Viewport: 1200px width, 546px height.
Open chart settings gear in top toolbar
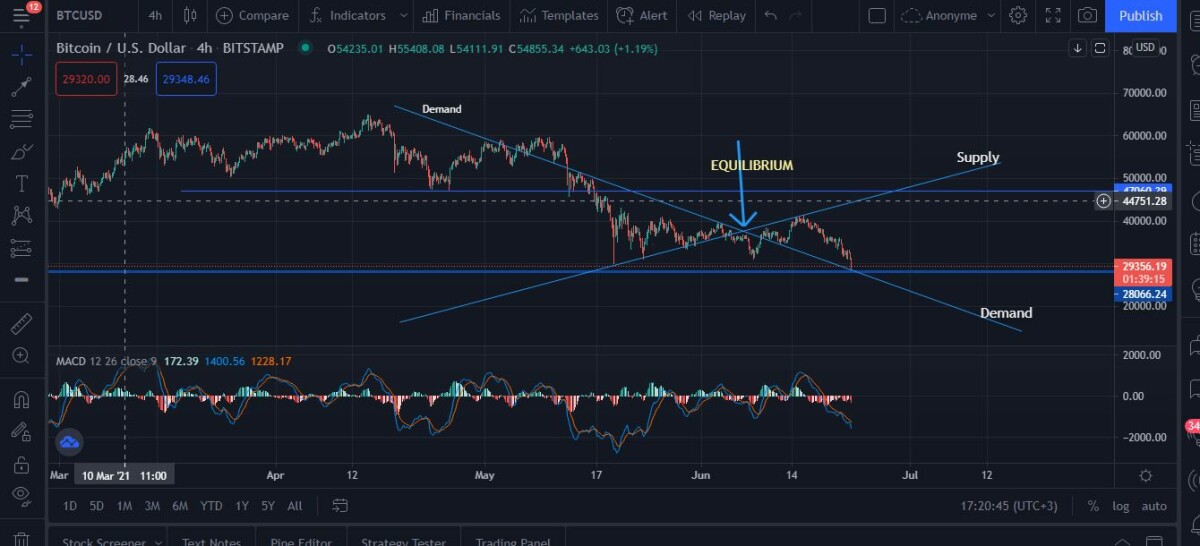(x=1018, y=15)
